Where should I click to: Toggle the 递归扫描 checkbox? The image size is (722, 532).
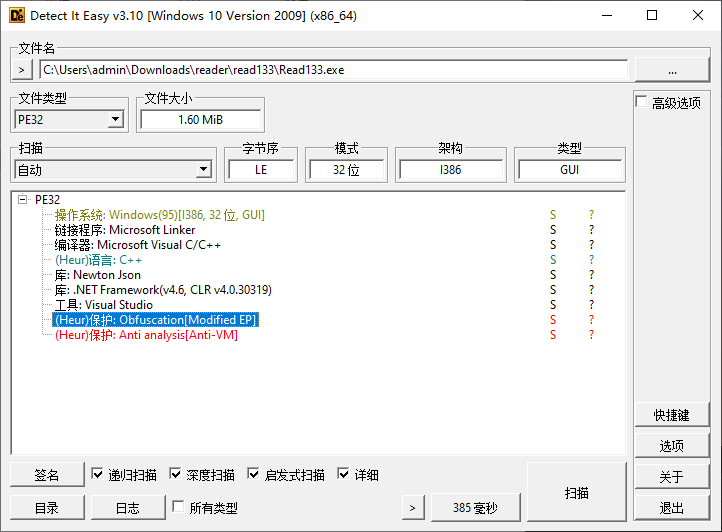pos(97,474)
